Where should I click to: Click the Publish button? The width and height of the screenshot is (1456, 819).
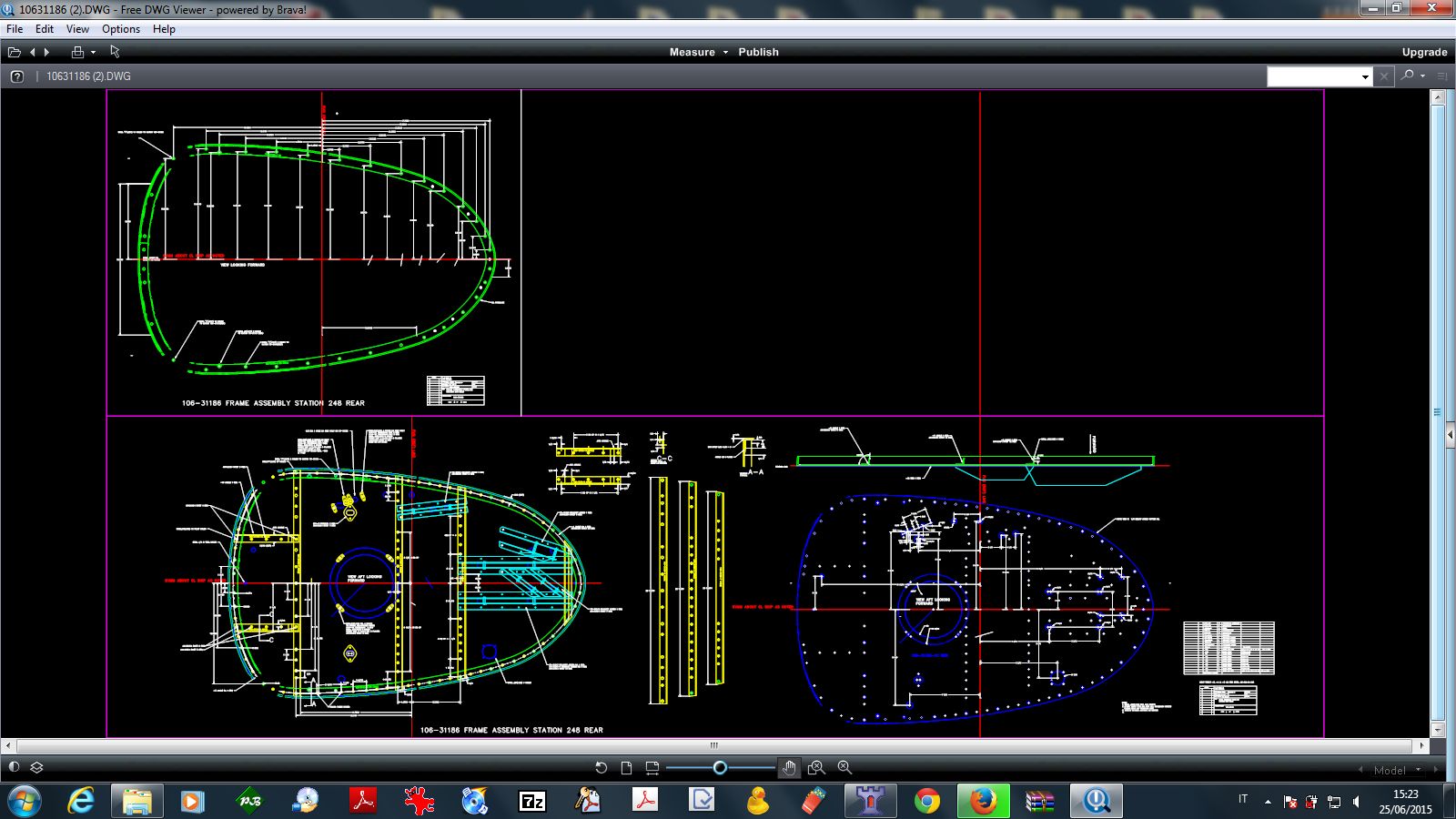coord(758,52)
